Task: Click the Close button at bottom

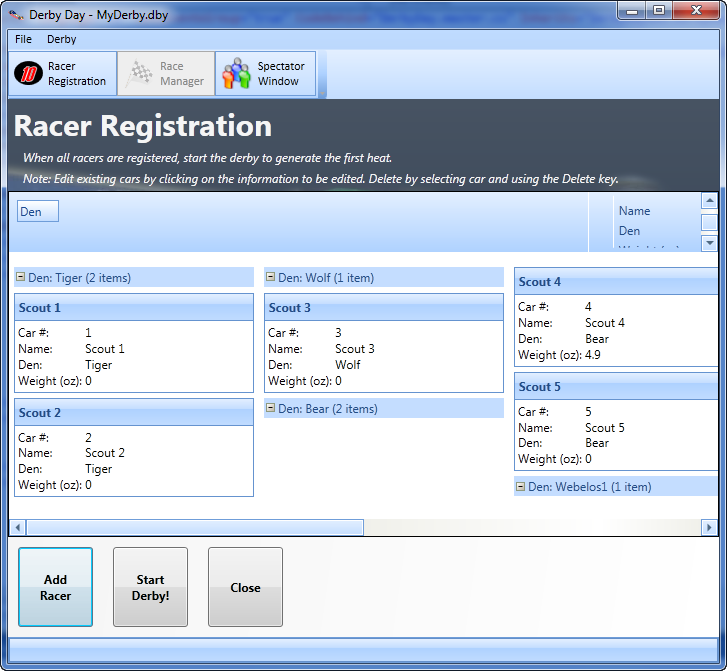Action: (x=245, y=587)
